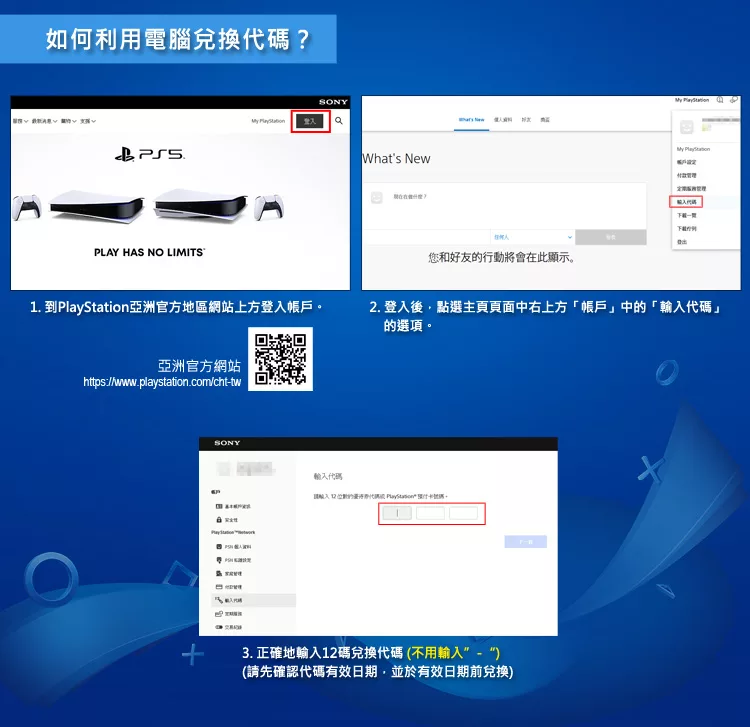
Task: Click the profile avatar in the account menu
Action: tap(687, 127)
